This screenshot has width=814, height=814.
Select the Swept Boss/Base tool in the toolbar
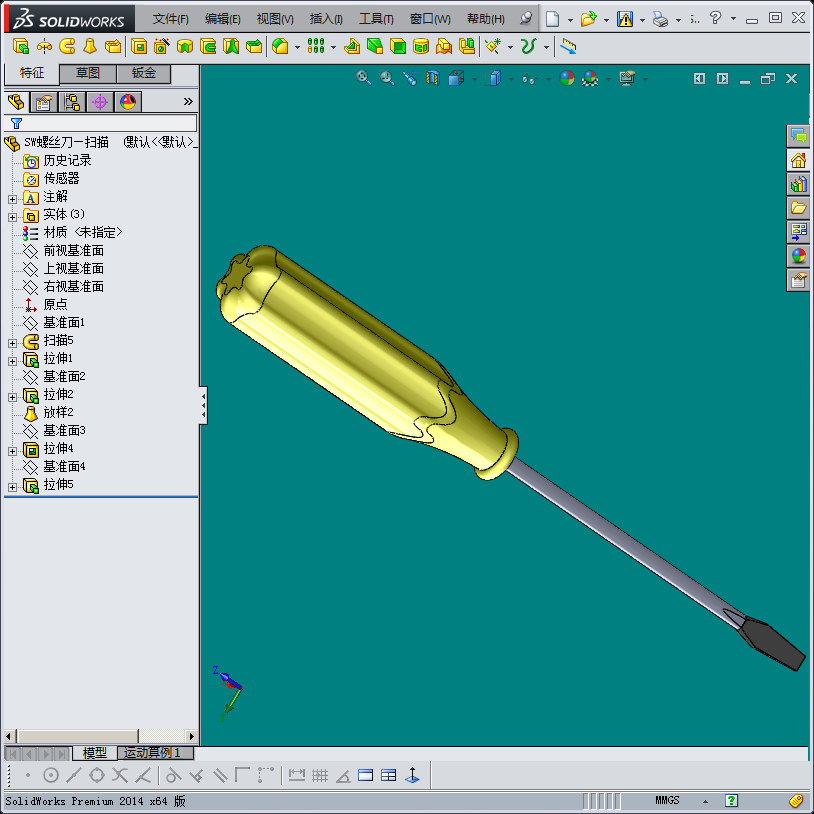pyautogui.click(x=67, y=47)
